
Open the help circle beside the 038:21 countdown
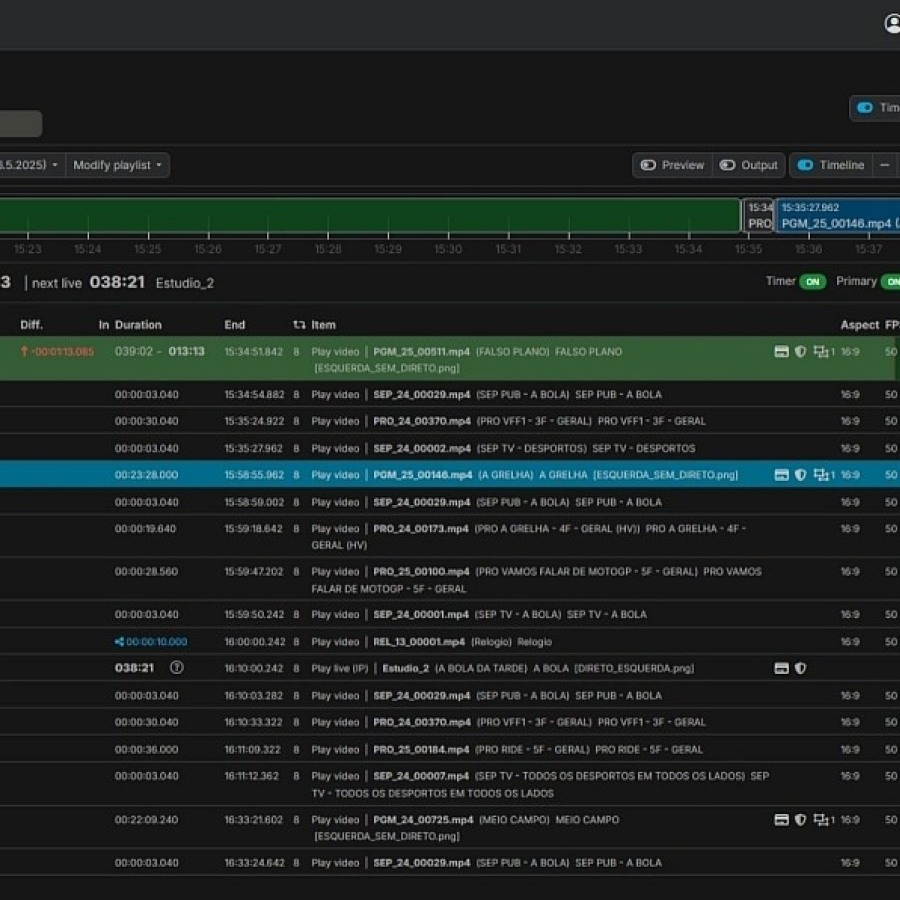click(177, 668)
